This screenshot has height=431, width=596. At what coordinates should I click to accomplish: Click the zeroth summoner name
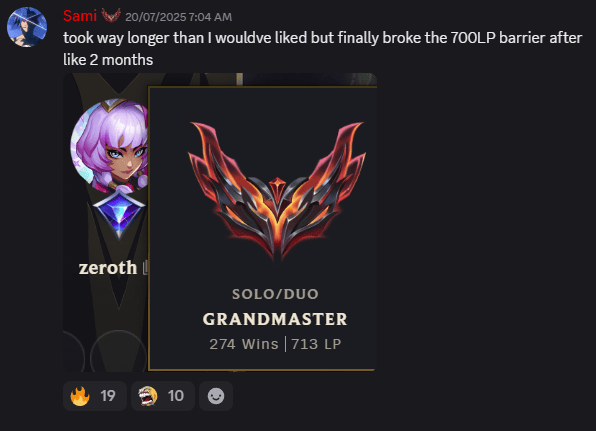[108, 268]
